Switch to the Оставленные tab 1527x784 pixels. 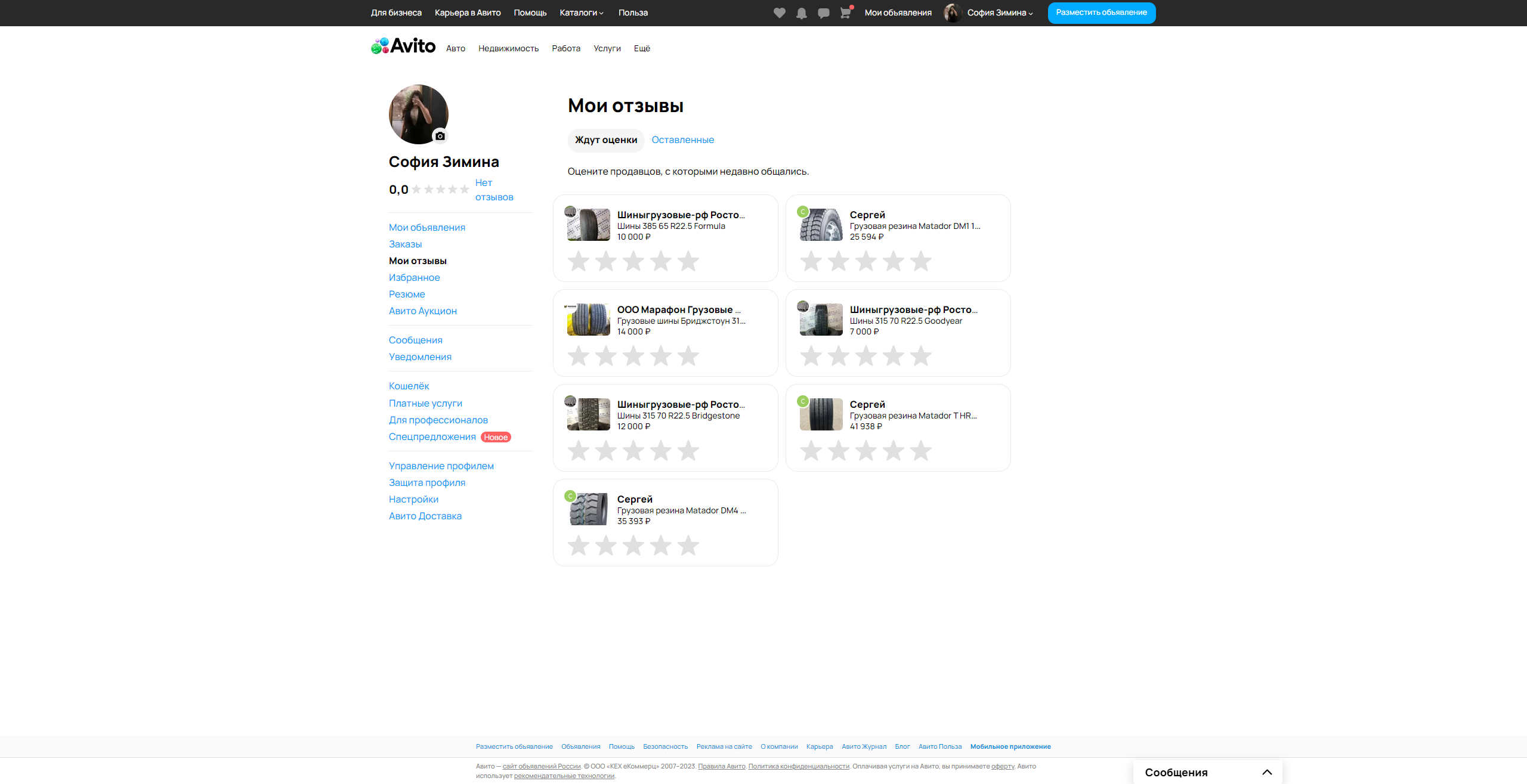[682, 140]
